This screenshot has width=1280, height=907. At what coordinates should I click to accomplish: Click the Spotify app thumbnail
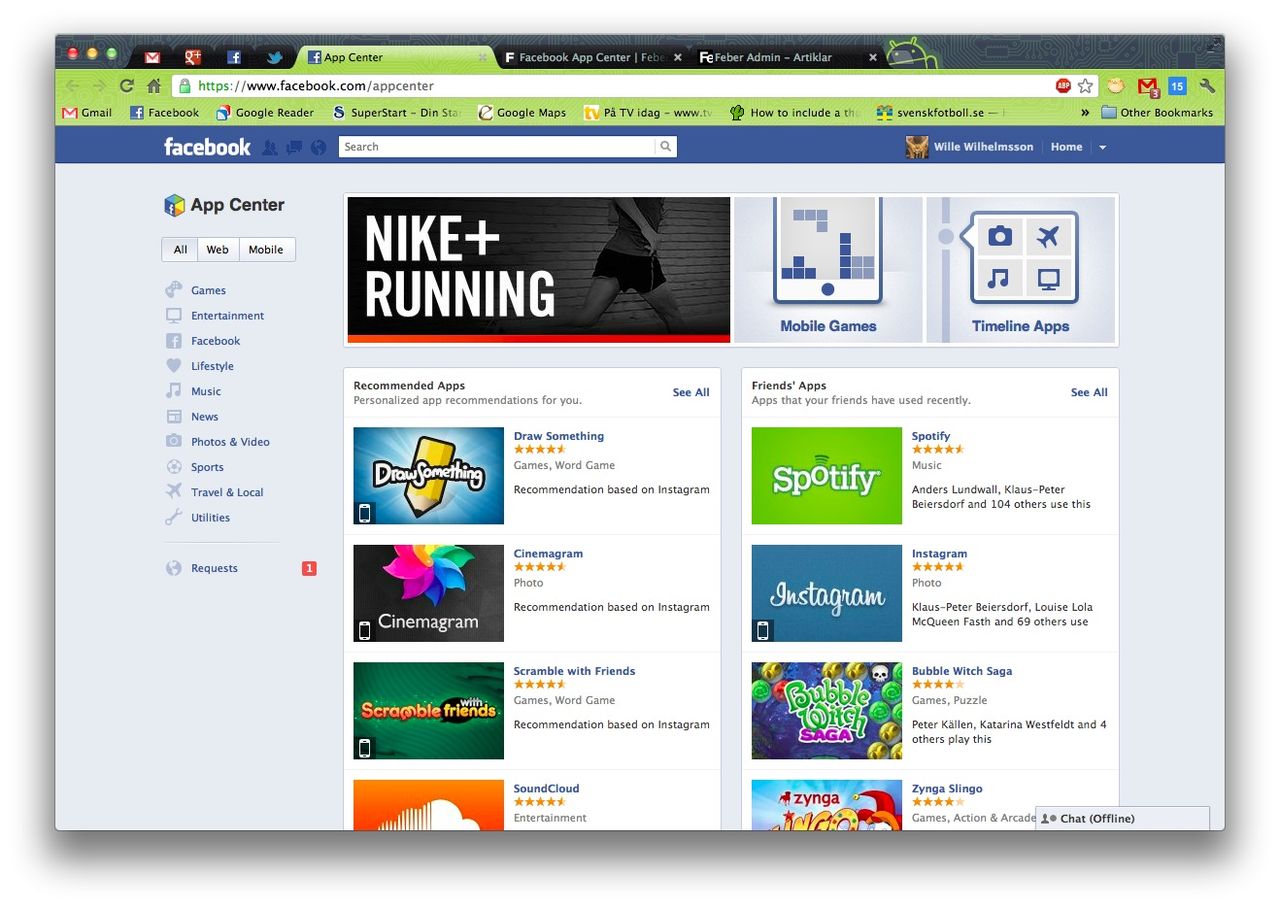(827, 476)
